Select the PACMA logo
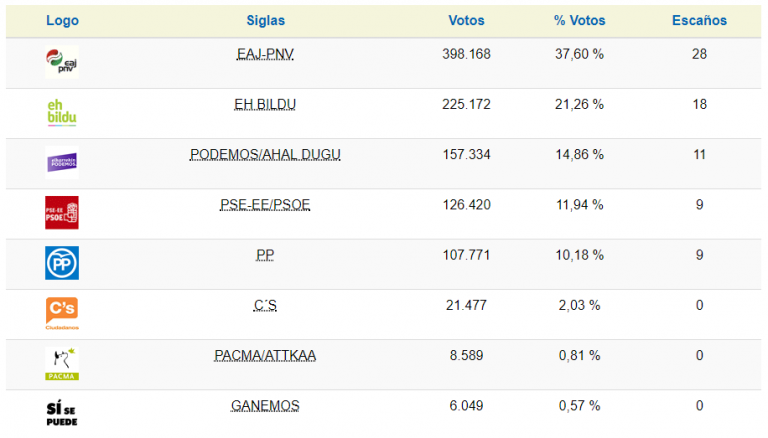Viewport: 768px width, 438px height. coord(62,364)
